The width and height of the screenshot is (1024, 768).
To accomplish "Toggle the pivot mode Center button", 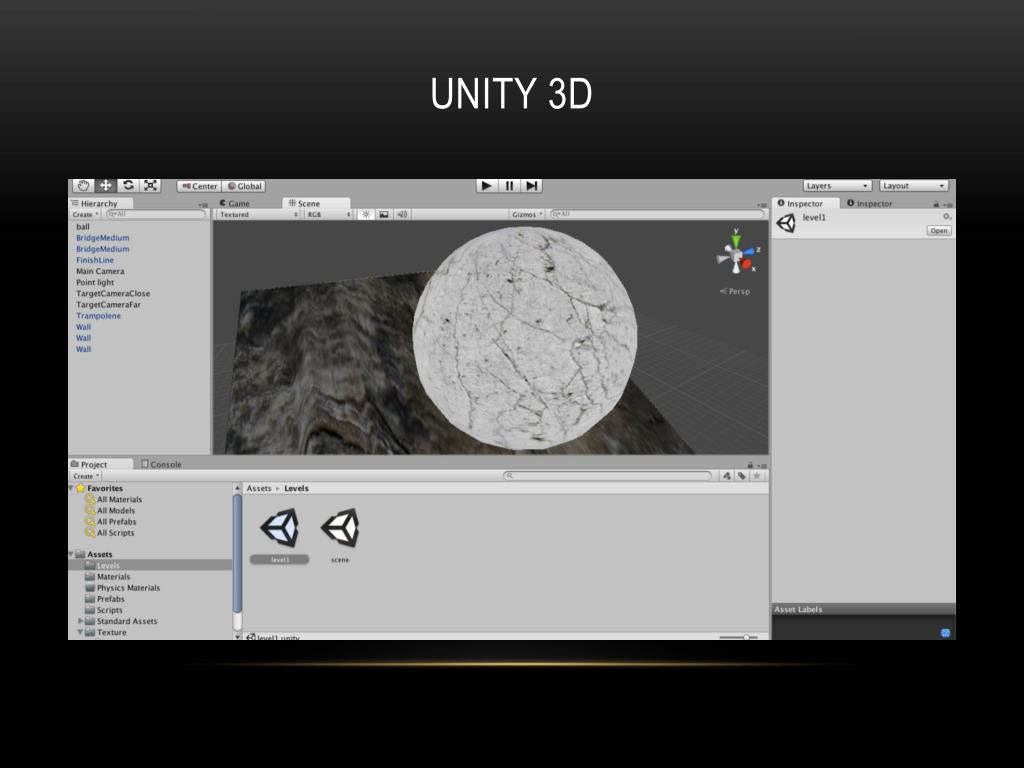I will point(199,186).
